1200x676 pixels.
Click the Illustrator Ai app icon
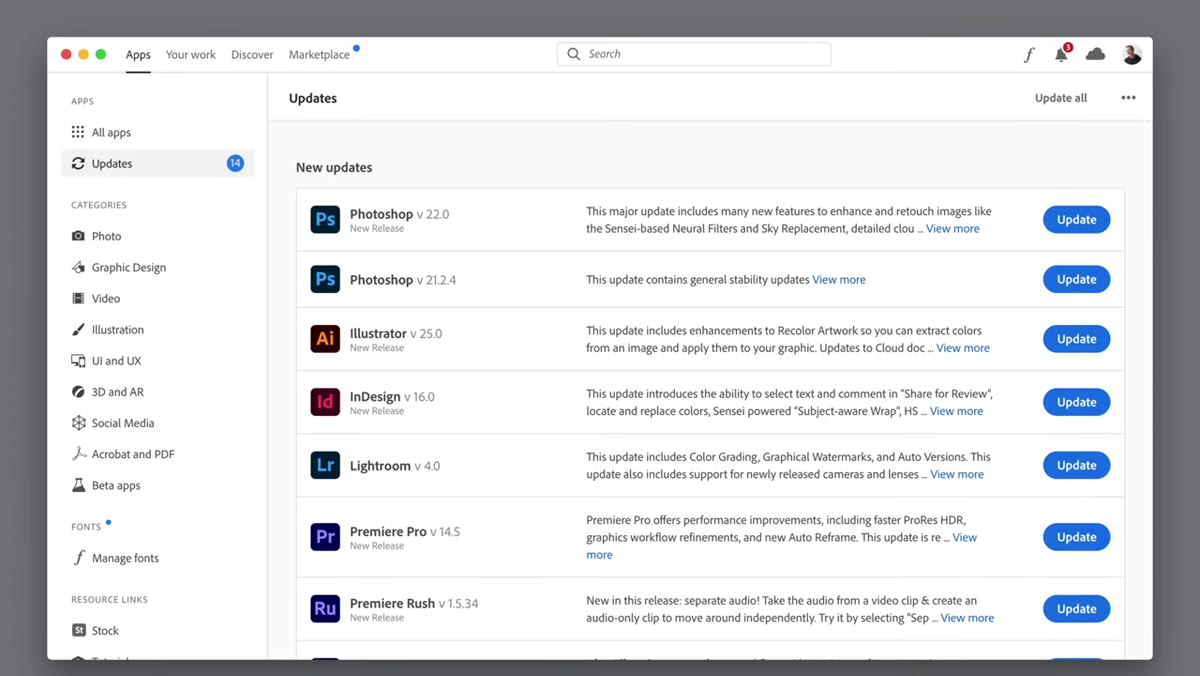pos(325,339)
